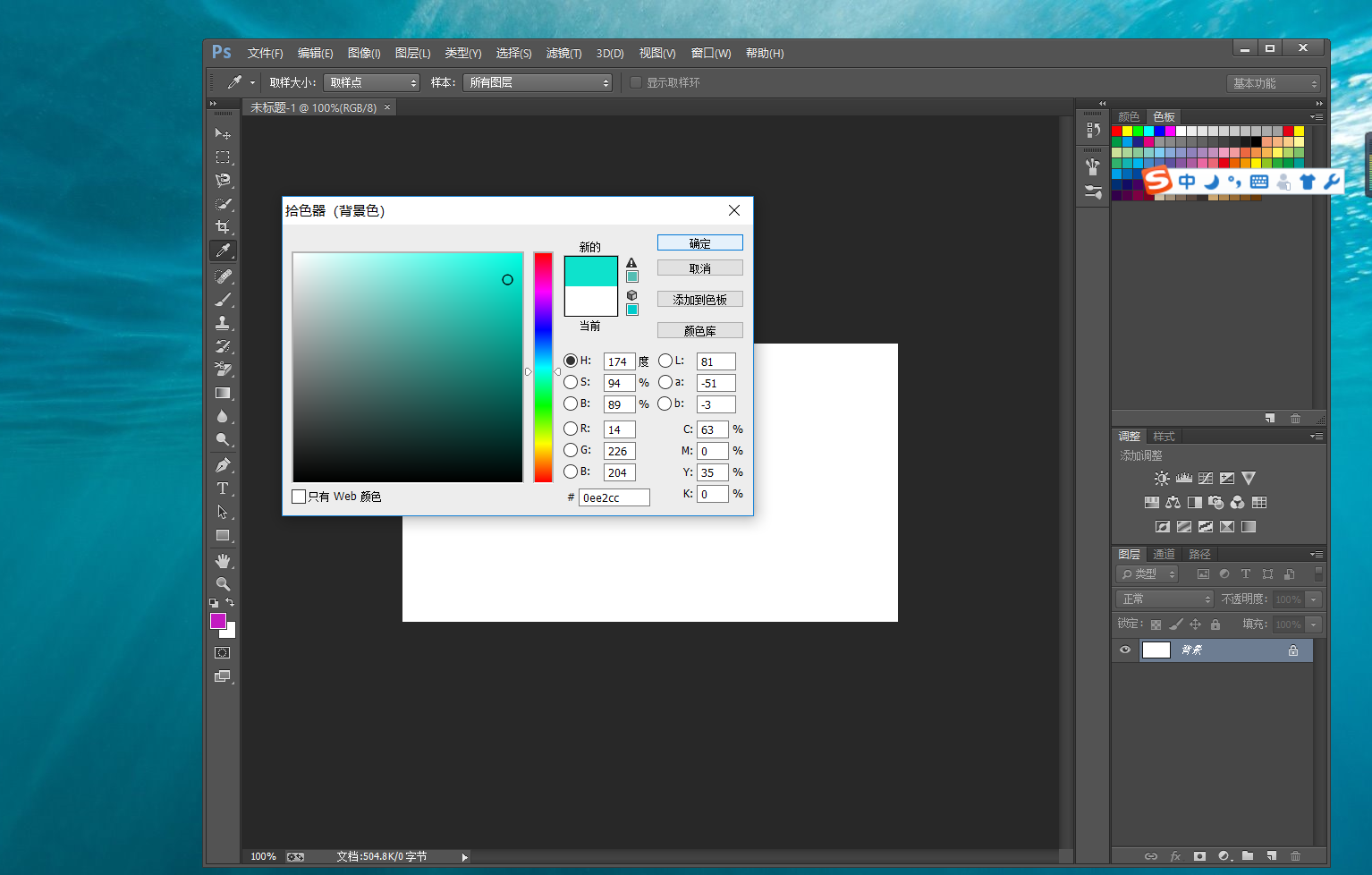The width and height of the screenshot is (1372, 875).
Task: Toggle Quick Mask mode
Action: [x=223, y=653]
